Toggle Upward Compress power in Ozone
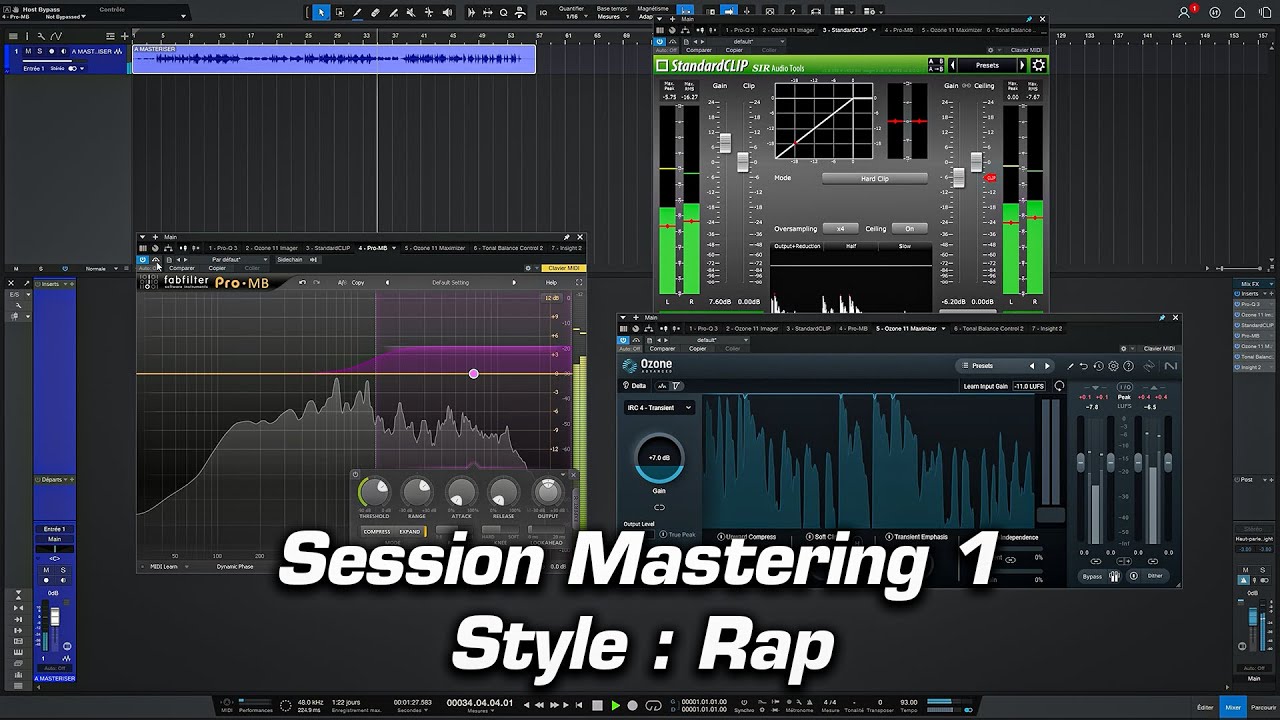The image size is (1280, 720). pyautogui.click(x=721, y=537)
